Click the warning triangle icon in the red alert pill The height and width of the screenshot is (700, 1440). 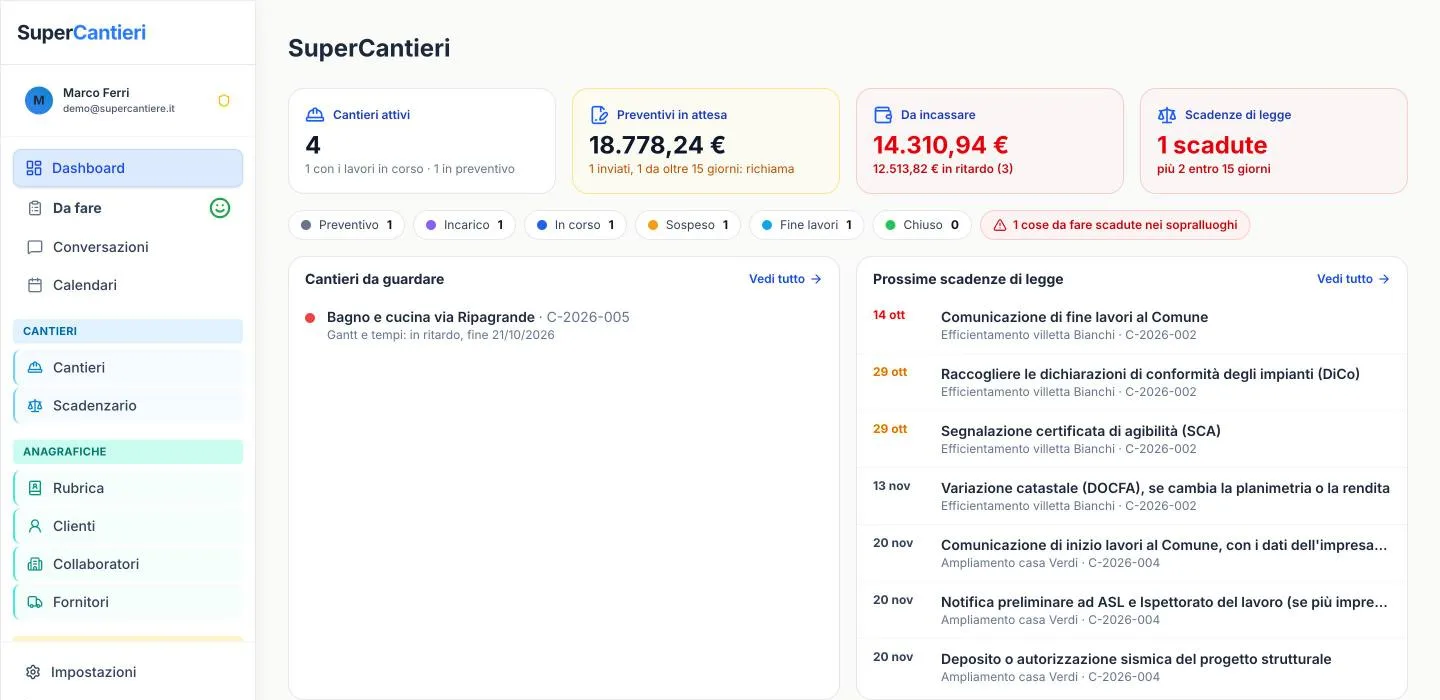(x=1000, y=225)
